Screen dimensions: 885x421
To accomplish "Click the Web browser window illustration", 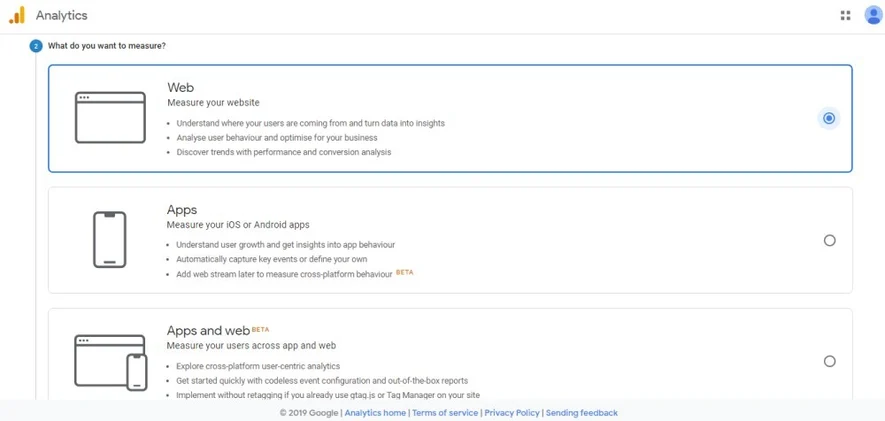I will [110, 117].
